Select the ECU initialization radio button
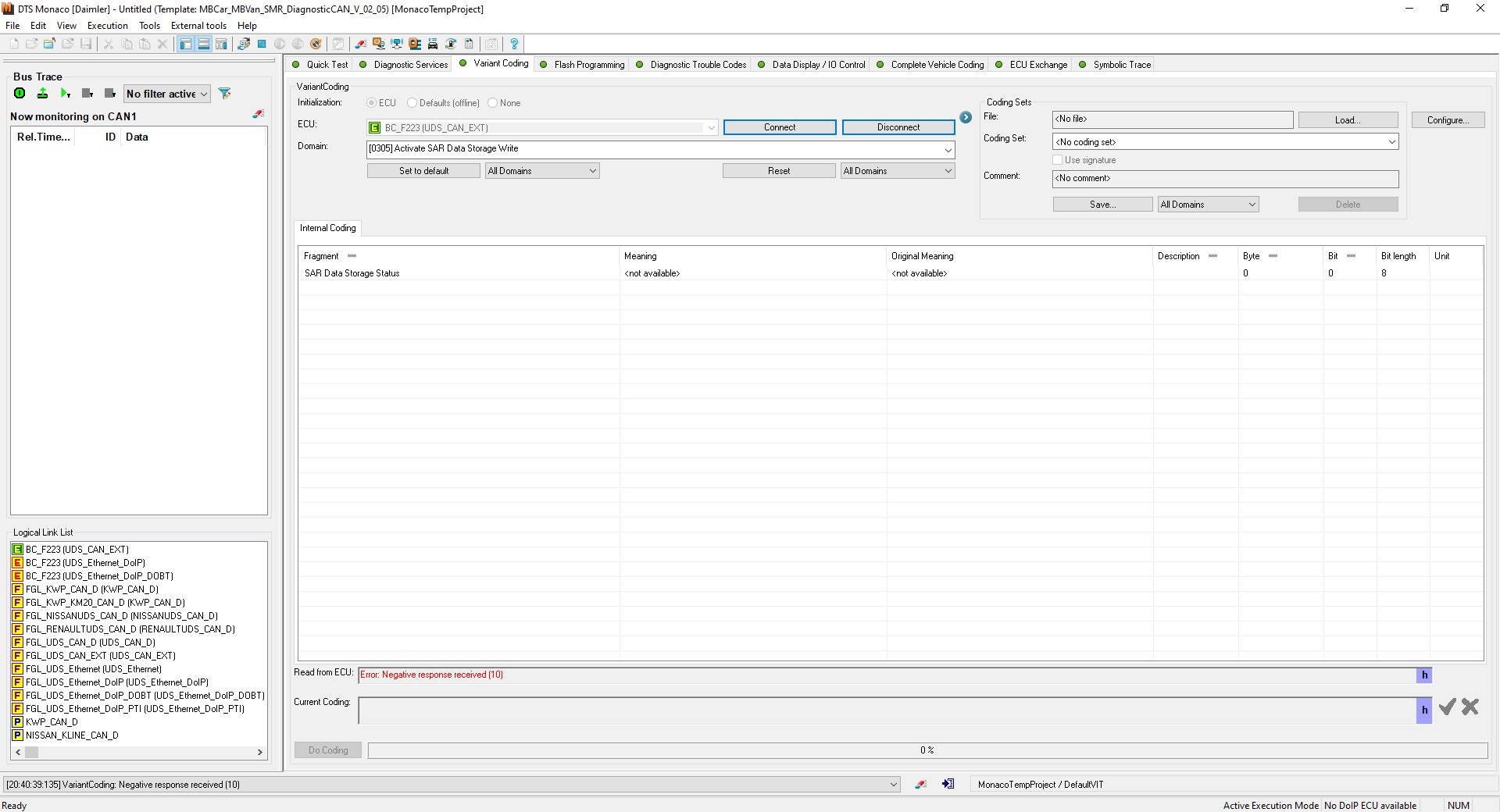1500x812 pixels. (x=372, y=102)
